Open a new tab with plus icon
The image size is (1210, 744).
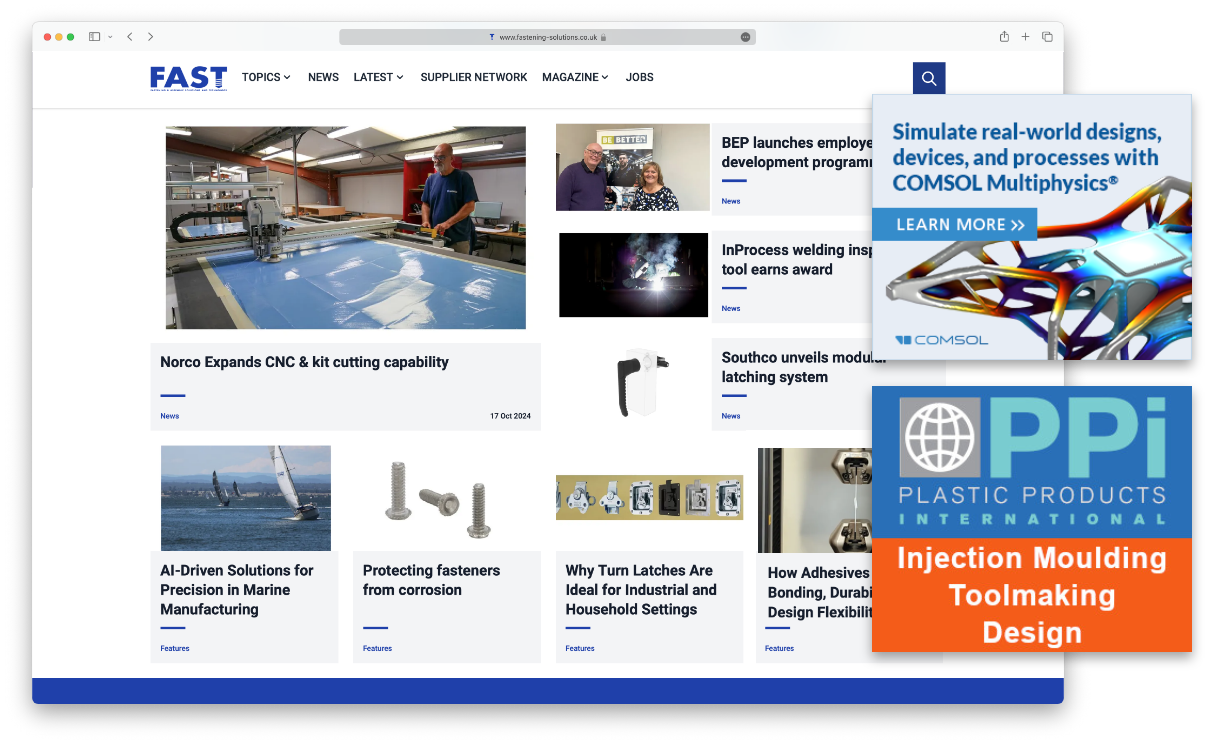(x=1025, y=37)
